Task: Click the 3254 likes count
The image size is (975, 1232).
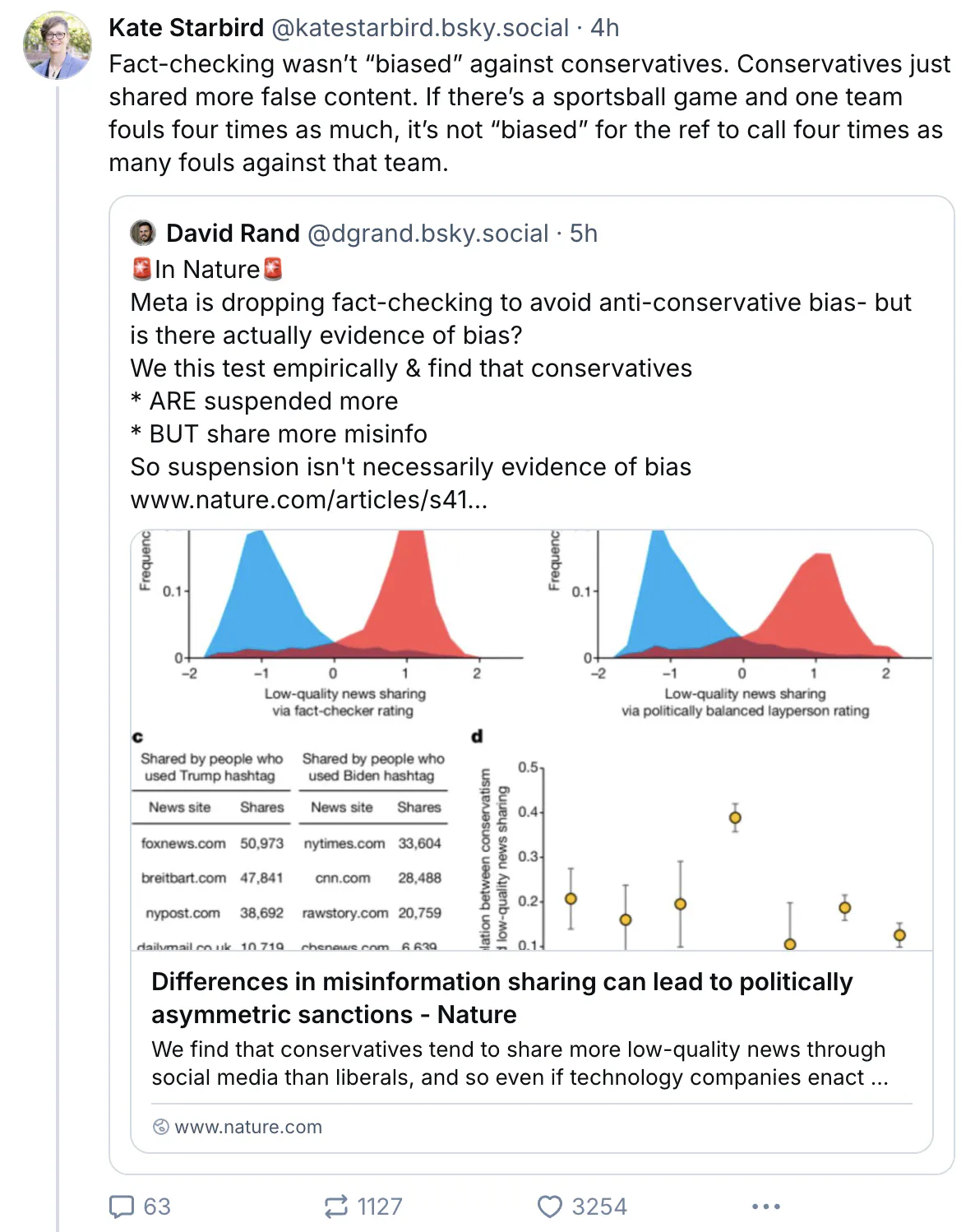Action: tap(599, 1207)
